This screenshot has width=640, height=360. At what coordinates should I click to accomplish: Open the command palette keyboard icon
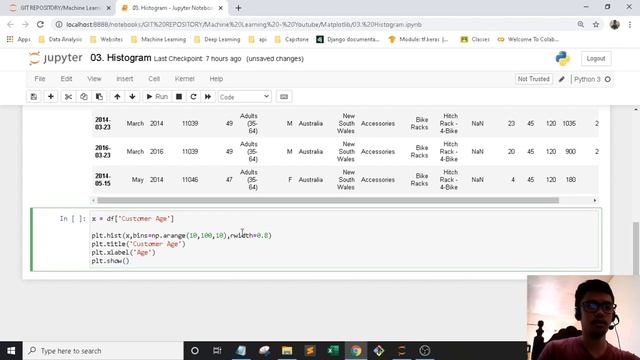[284, 97]
